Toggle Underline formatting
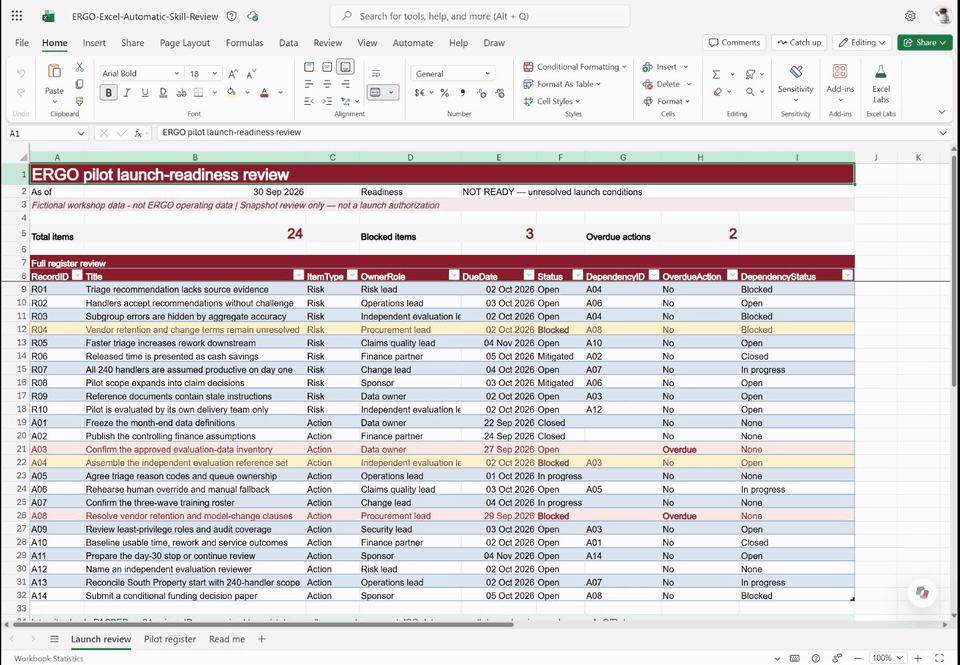 point(144,92)
